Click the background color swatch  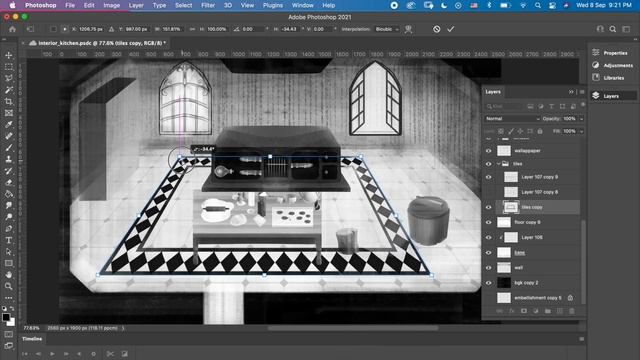click(x=12, y=322)
